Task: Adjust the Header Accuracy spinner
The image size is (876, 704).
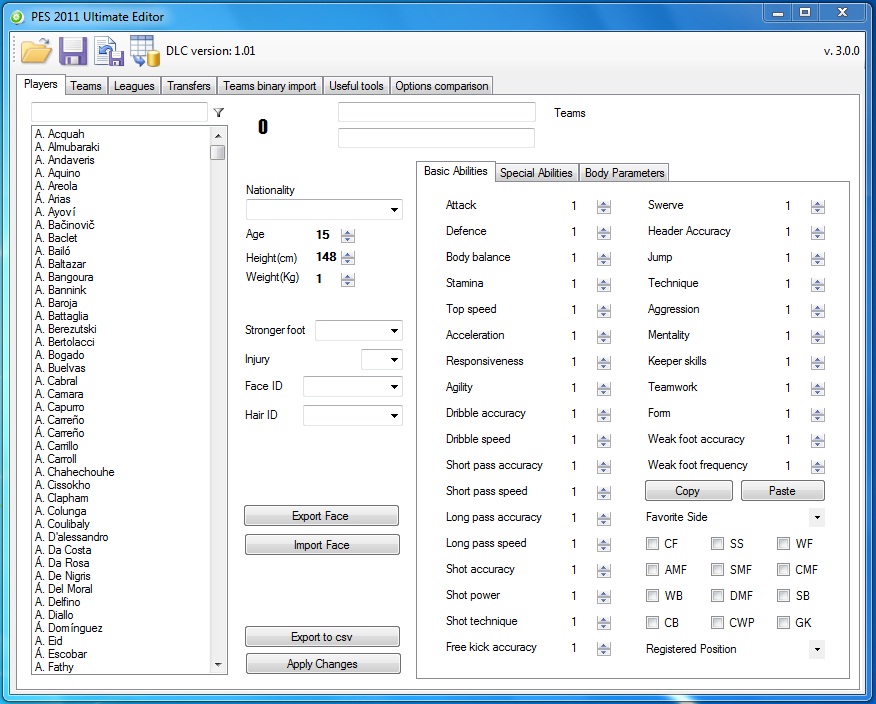Action: [x=817, y=232]
